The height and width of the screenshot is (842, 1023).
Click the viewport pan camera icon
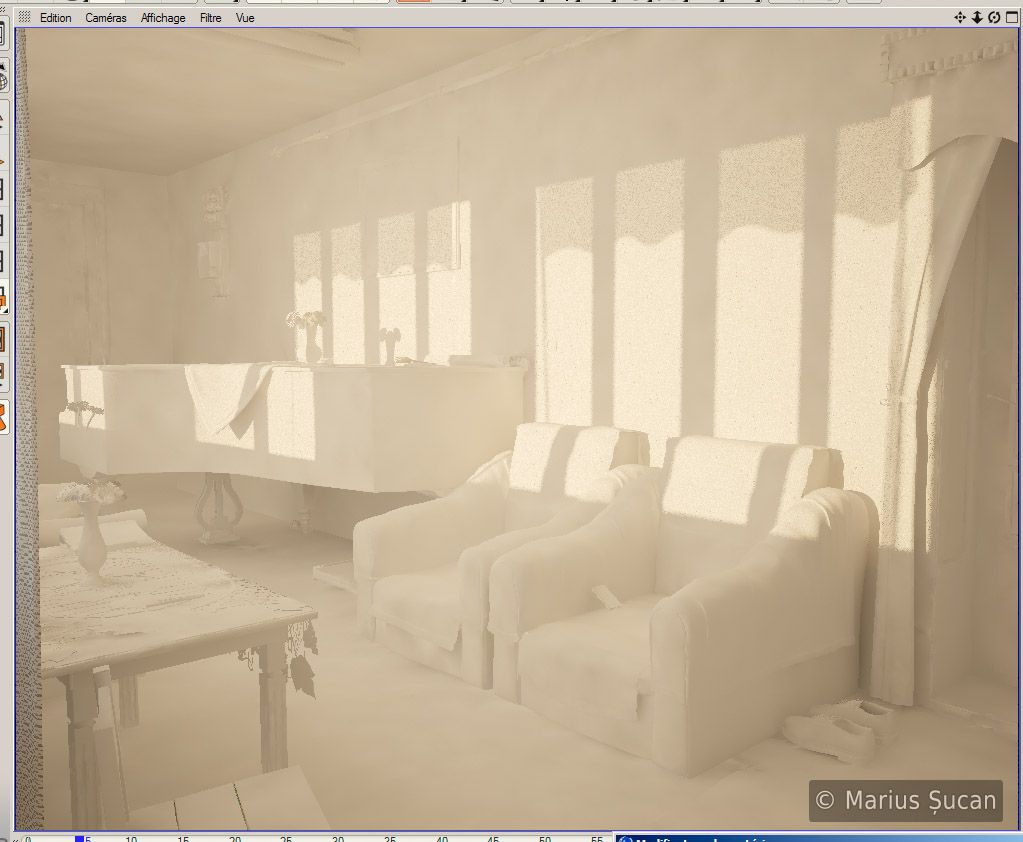[960, 17]
